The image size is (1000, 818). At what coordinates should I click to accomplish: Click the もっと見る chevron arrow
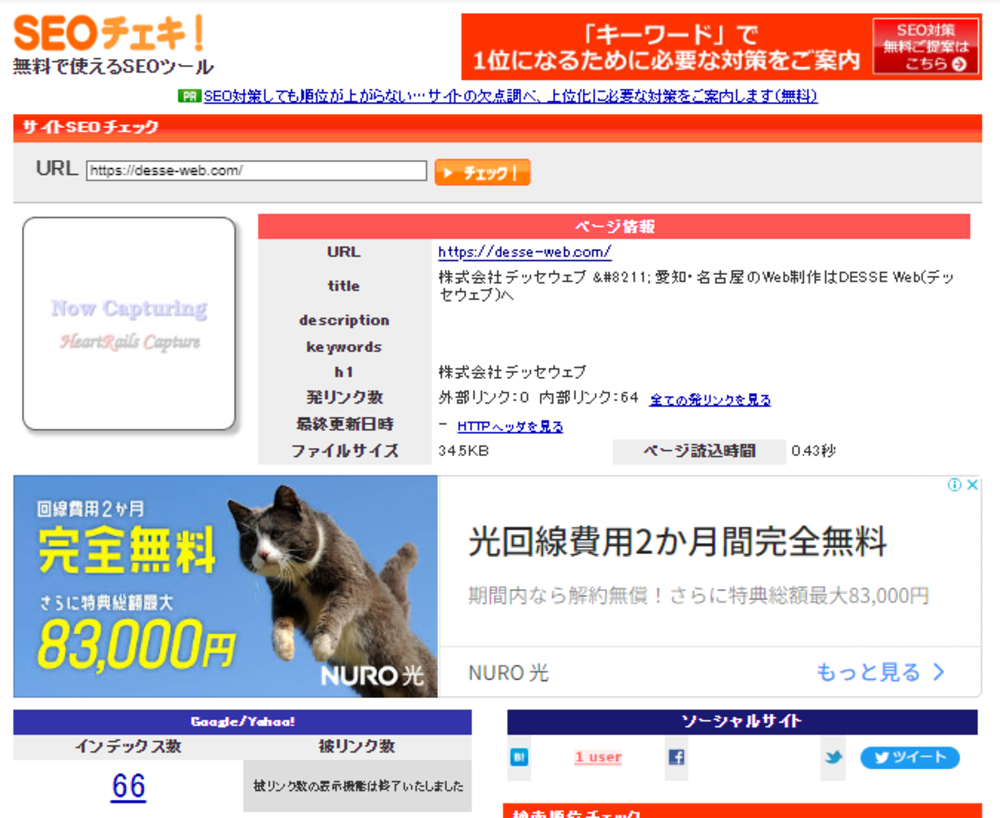click(x=938, y=672)
